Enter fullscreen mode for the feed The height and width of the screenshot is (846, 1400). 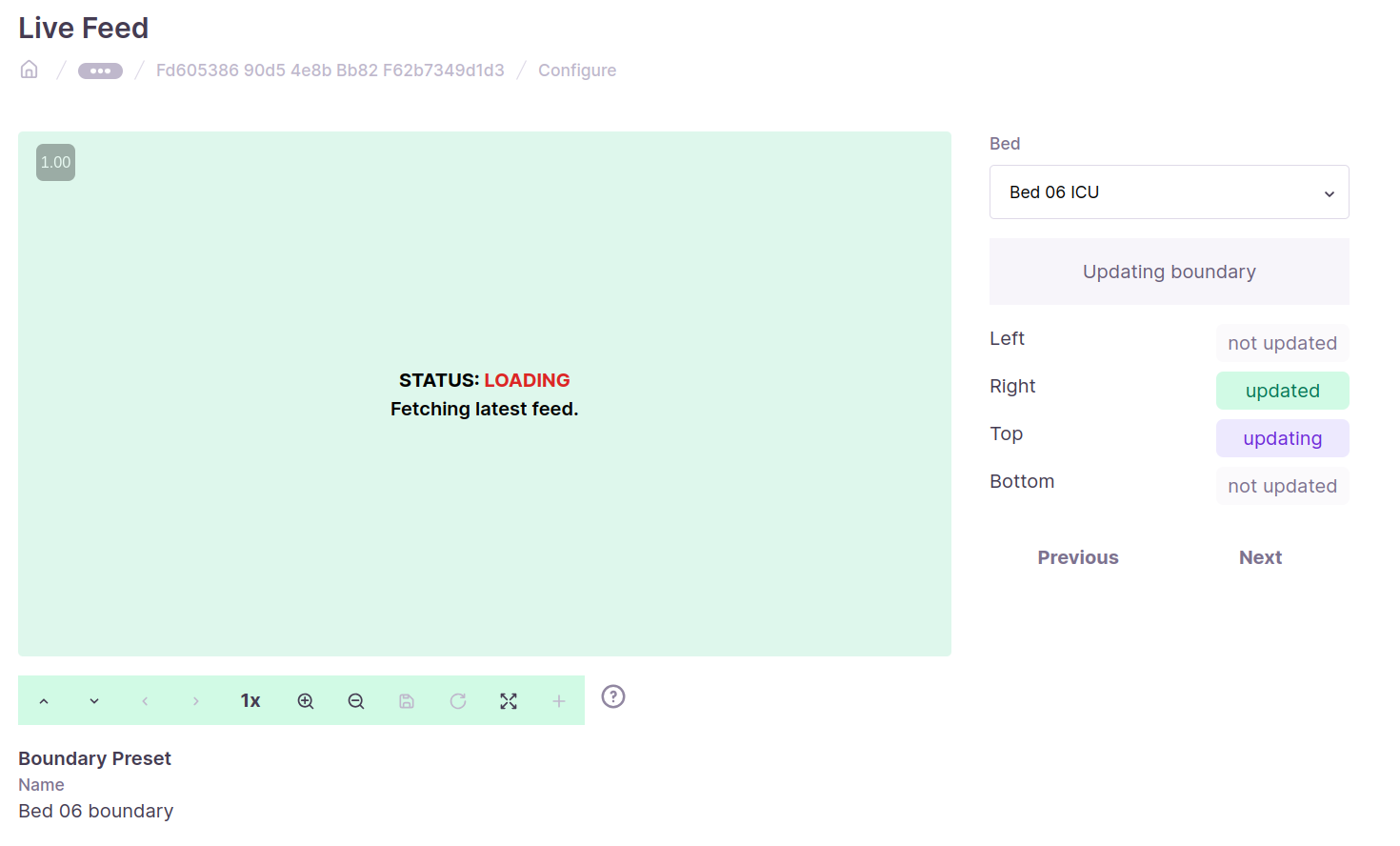tap(509, 701)
